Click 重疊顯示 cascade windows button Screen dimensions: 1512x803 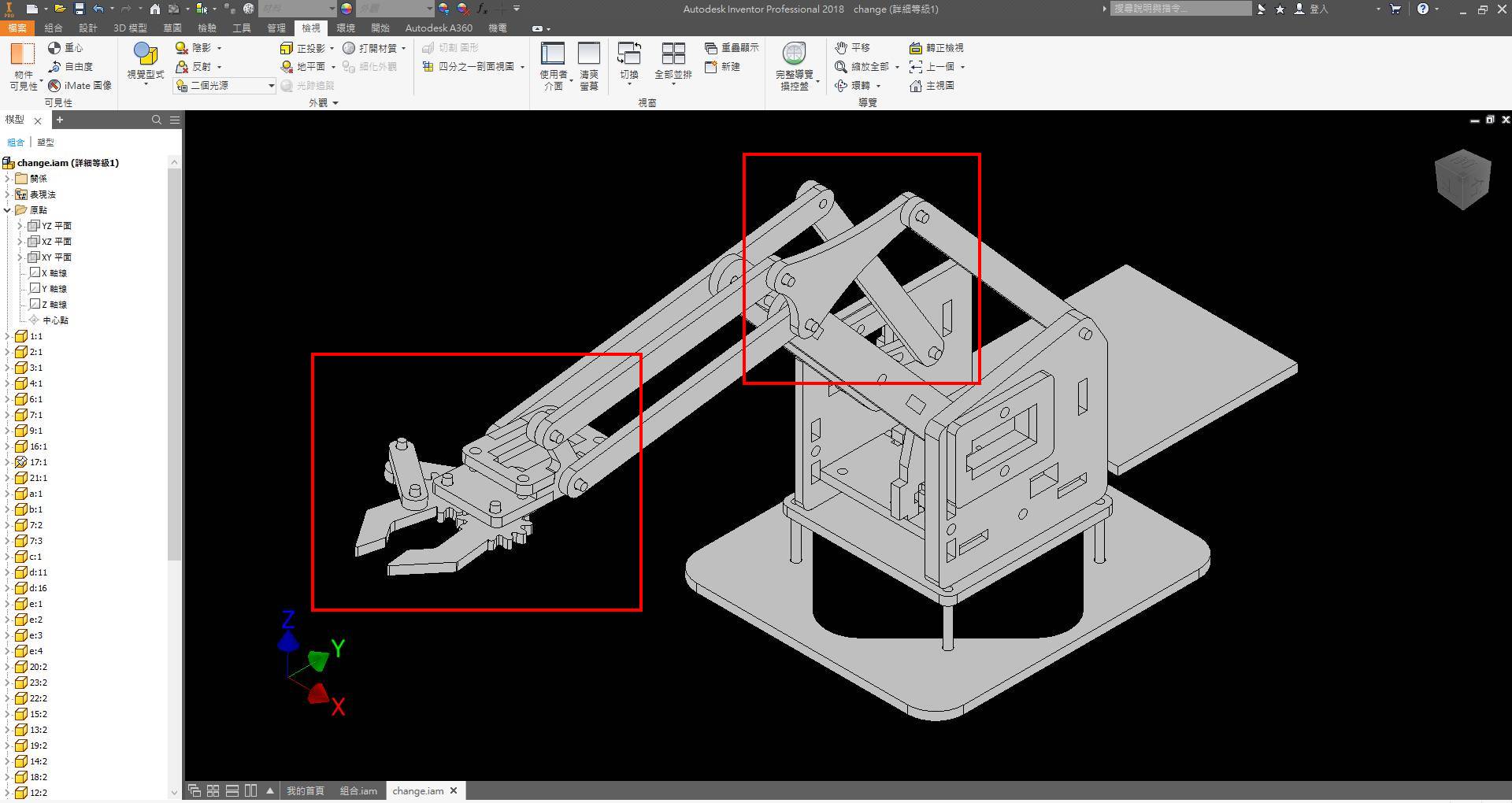pos(732,48)
